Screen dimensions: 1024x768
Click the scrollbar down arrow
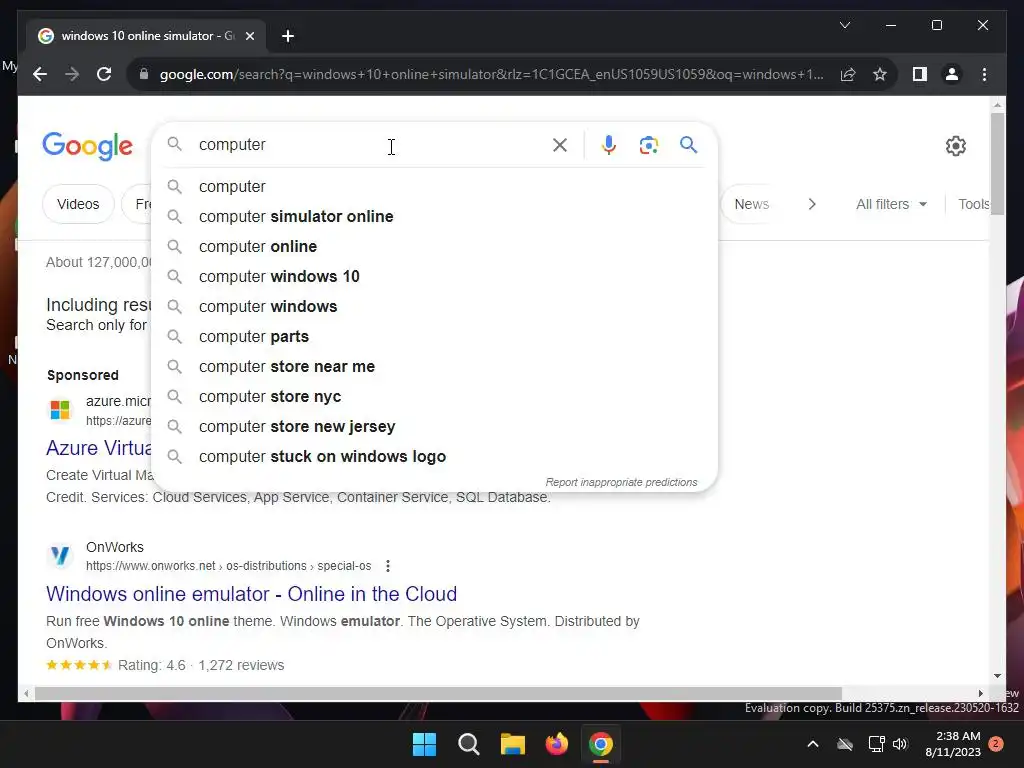click(x=997, y=677)
